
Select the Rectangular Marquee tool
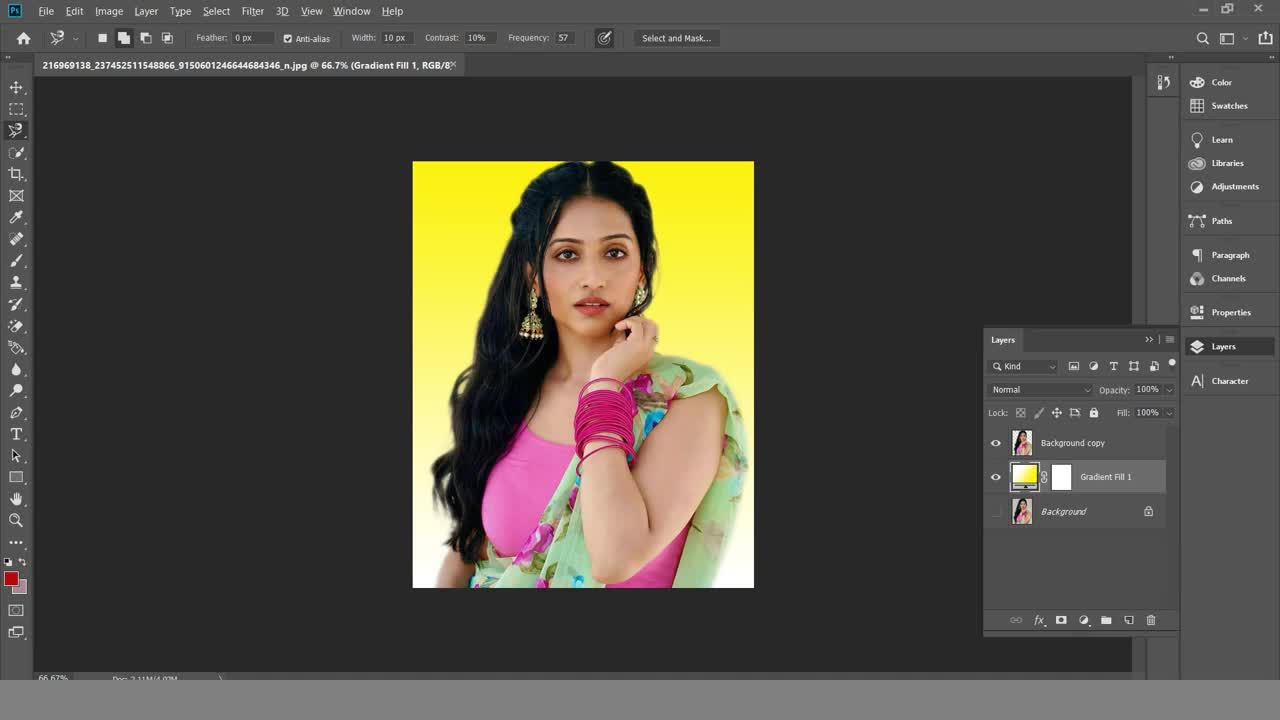click(16, 109)
